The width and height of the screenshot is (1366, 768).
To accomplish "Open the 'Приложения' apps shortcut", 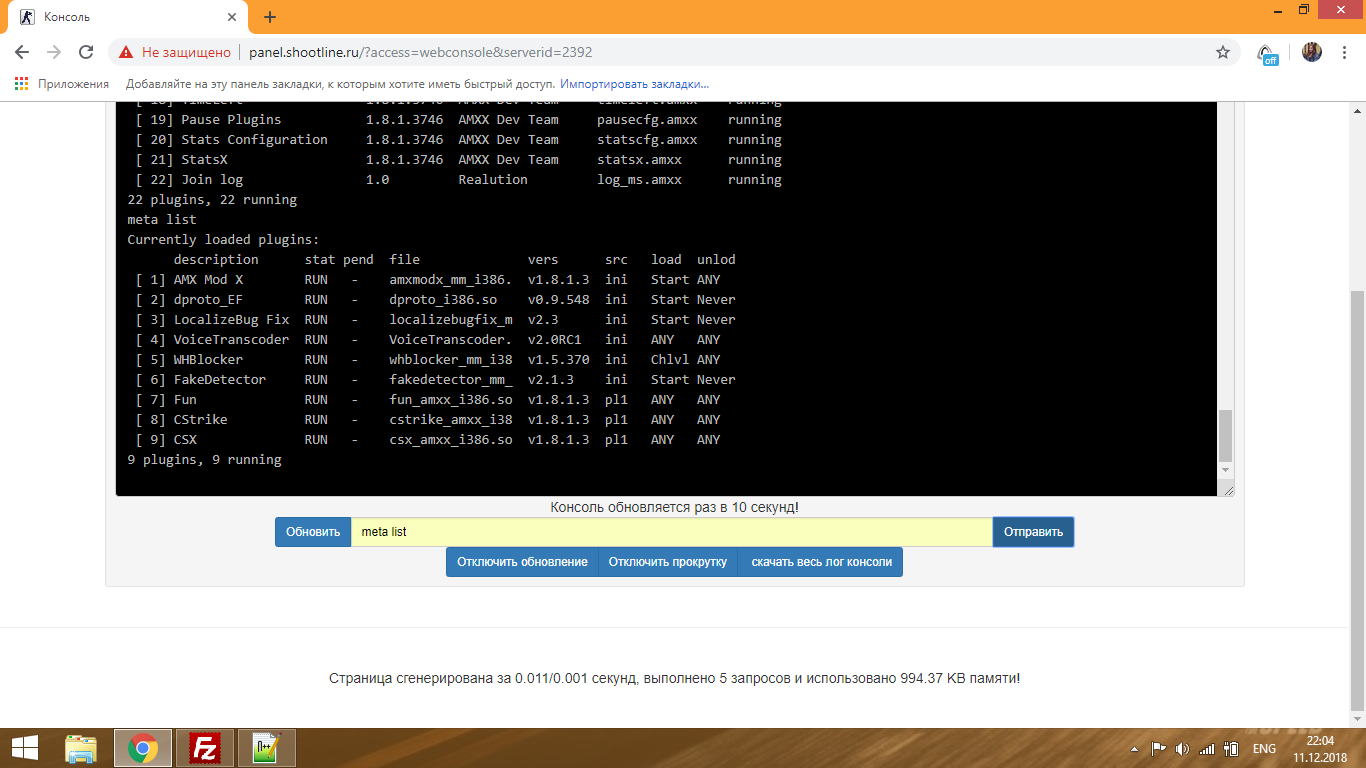I will tap(62, 84).
